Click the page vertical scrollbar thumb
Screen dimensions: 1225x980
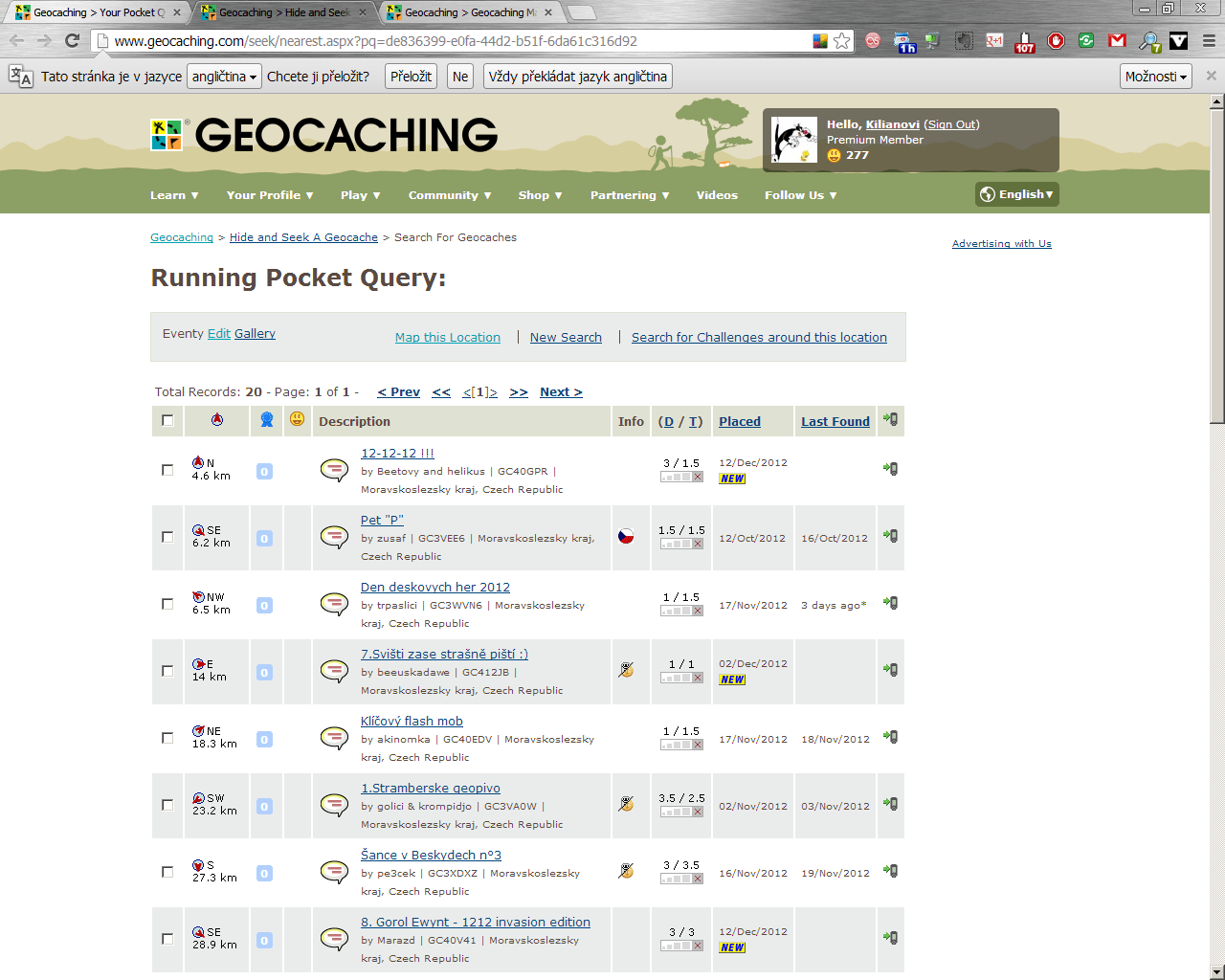click(1216, 265)
